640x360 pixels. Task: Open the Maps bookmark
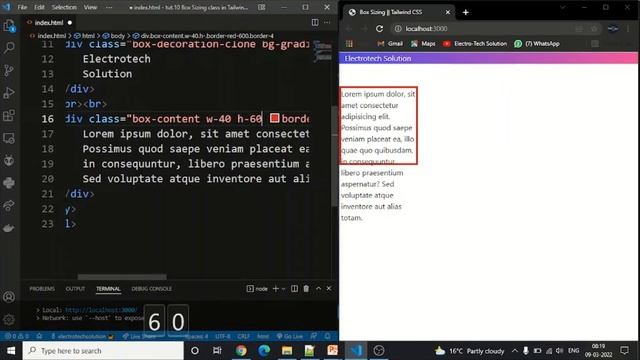coord(423,44)
